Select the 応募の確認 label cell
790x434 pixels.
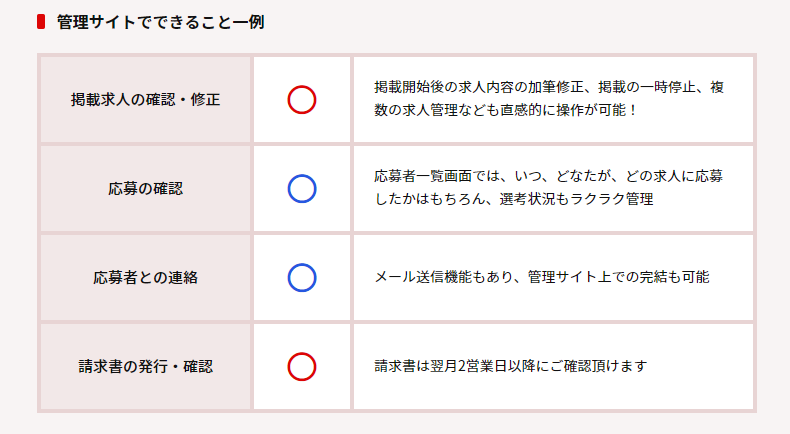pos(145,188)
